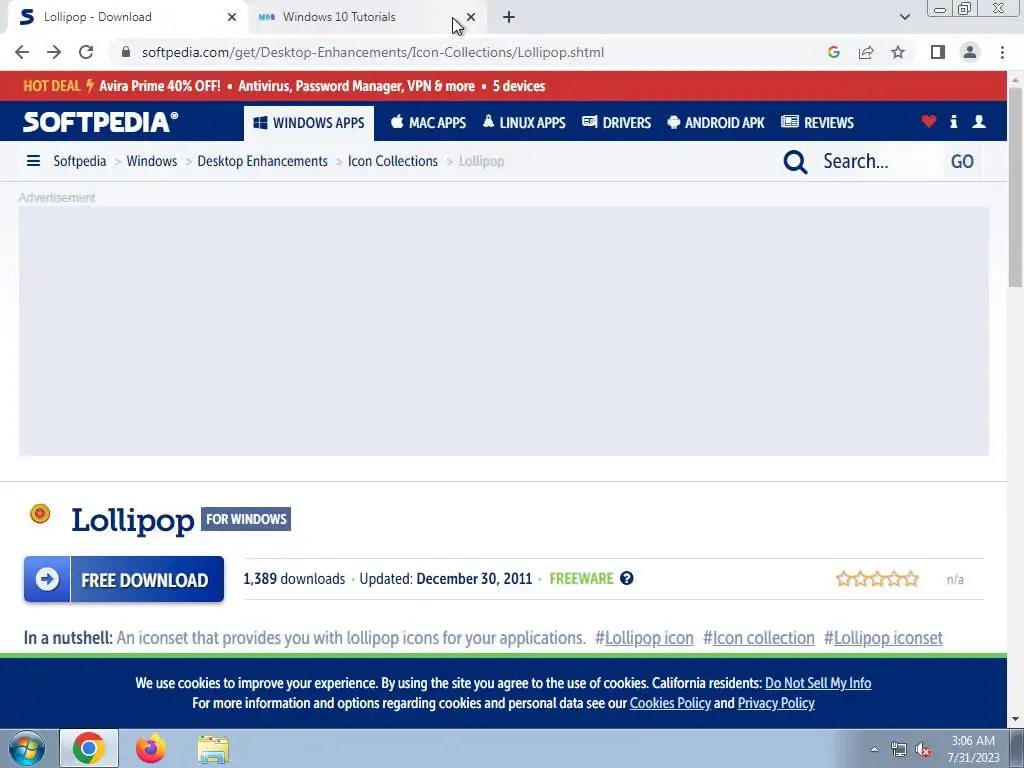Click the scrollbar down arrow
The height and width of the screenshot is (768, 1024).
point(1015,719)
